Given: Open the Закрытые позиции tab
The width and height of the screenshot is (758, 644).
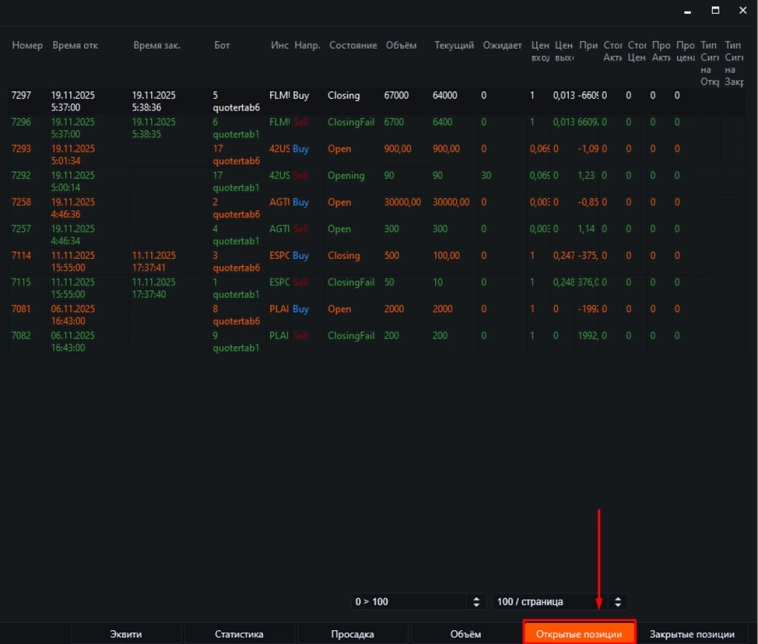Looking at the screenshot, I should tap(692, 634).
